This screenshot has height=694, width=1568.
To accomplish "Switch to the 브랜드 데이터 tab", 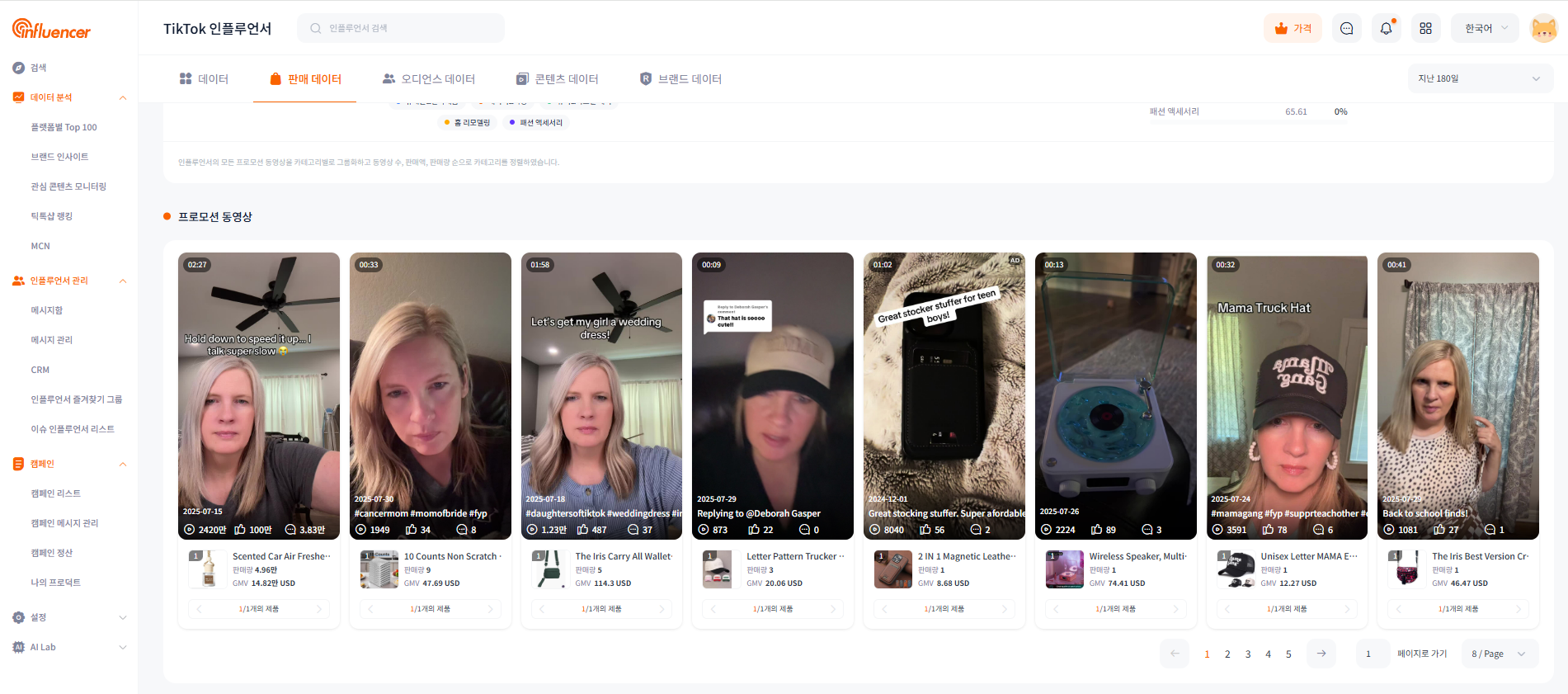I will coord(680,79).
